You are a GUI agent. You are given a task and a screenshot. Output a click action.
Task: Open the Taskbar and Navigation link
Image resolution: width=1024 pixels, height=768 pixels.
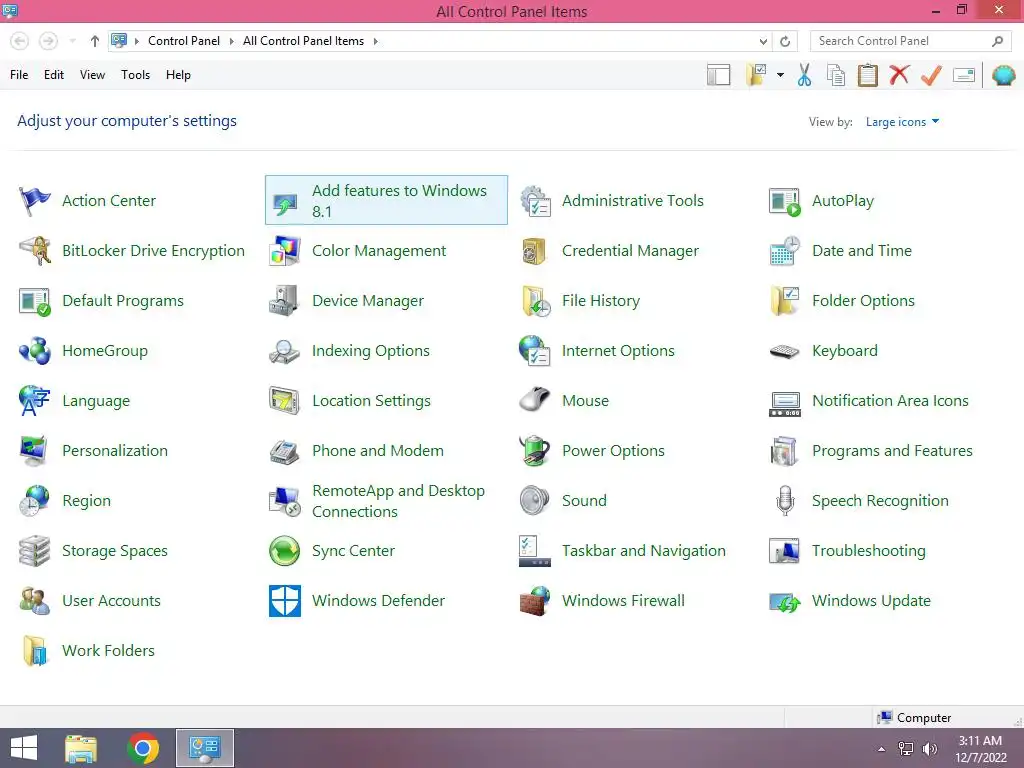[643, 551]
